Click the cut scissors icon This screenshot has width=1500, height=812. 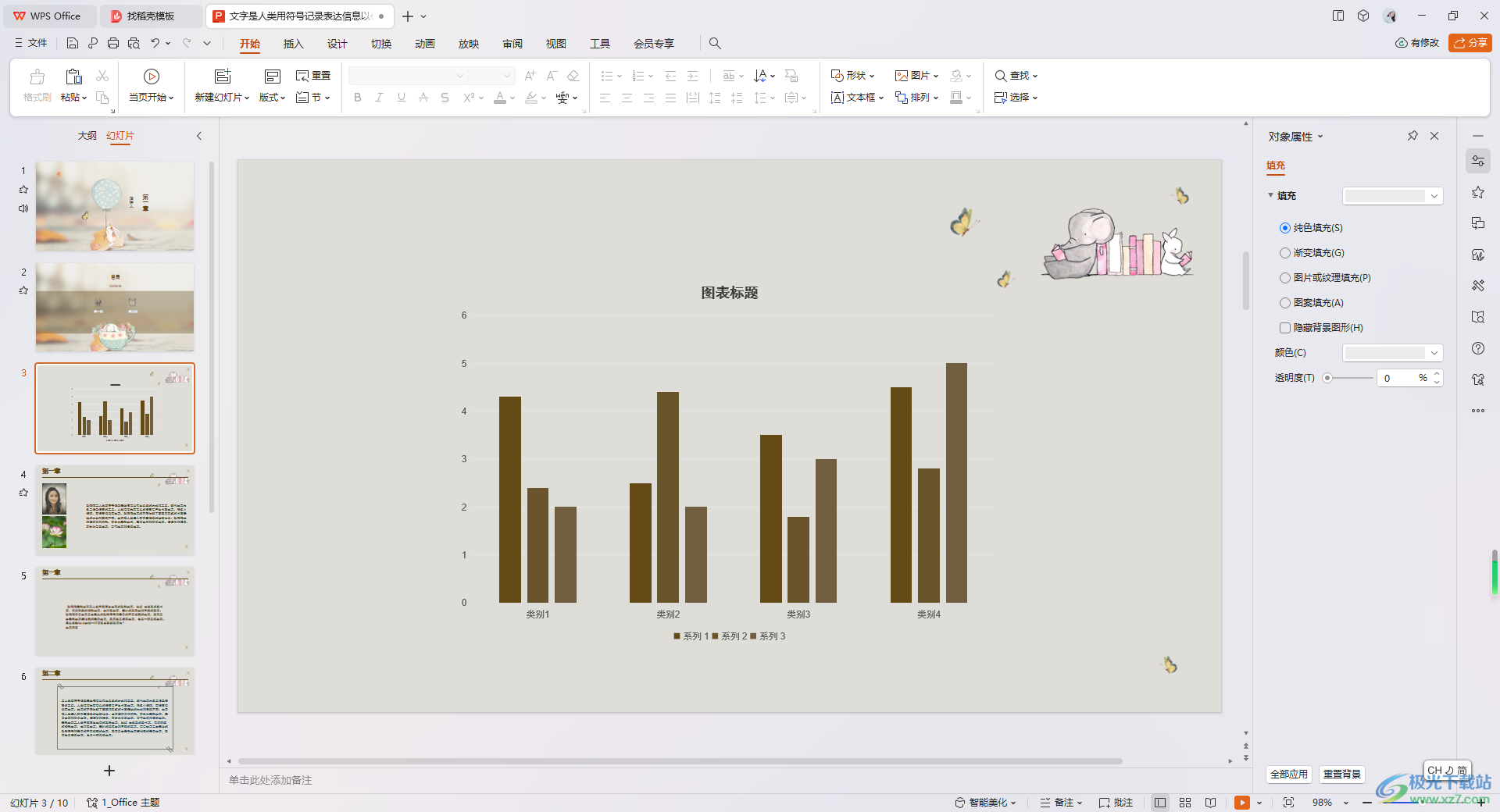102,76
